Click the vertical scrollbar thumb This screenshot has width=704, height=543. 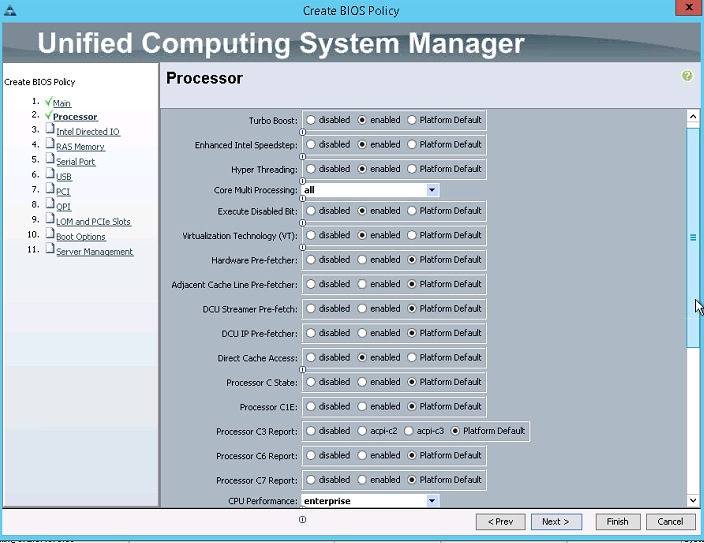(693, 237)
